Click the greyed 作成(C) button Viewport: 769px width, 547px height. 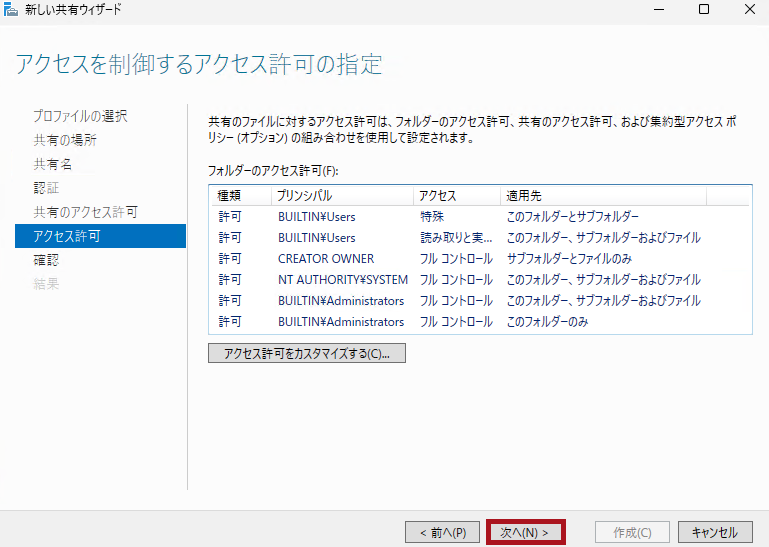(632, 532)
